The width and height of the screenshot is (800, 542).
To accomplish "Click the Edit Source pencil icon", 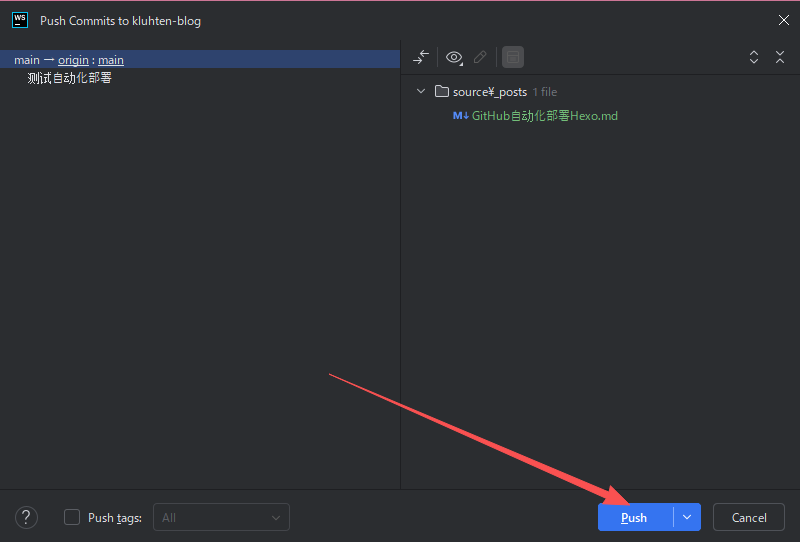I will pyautogui.click(x=480, y=57).
